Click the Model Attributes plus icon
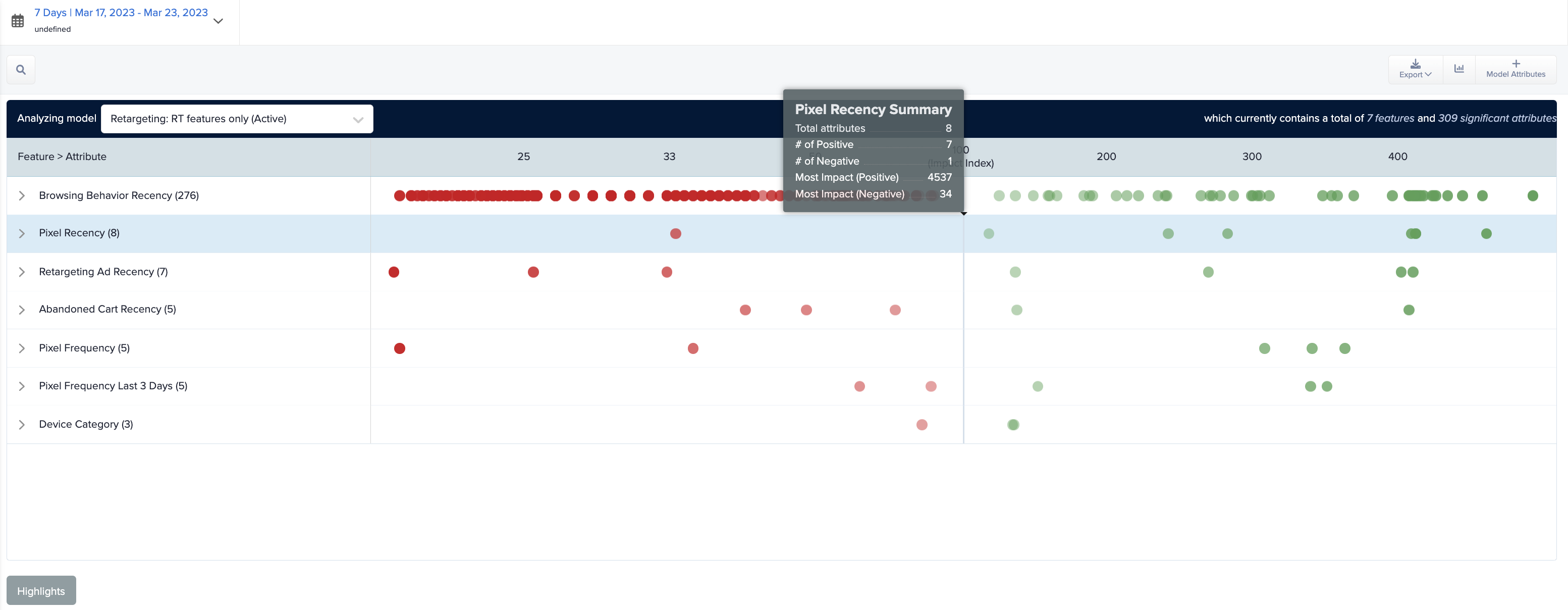The image size is (1568, 610). (1516, 64)
